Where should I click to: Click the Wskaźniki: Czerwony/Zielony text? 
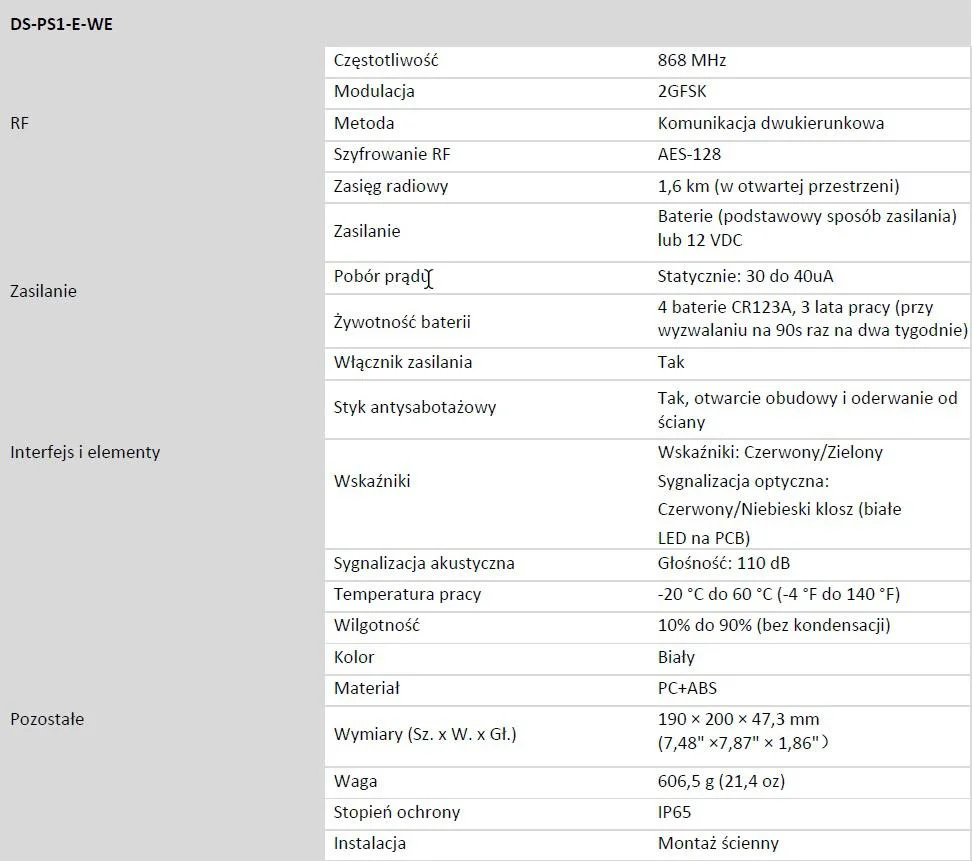pos(770,452)
